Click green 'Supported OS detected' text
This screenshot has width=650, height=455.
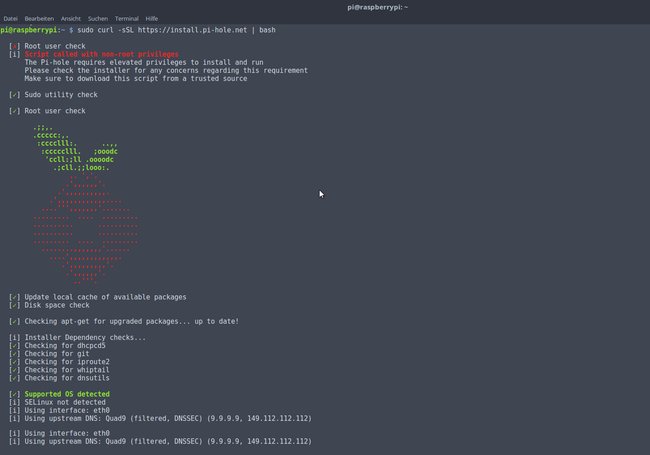[67, 394]
